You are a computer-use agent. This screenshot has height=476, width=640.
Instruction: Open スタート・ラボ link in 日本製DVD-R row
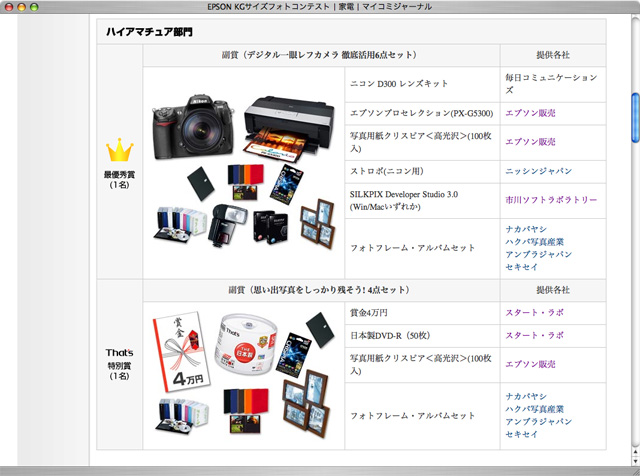pos(534,336)
